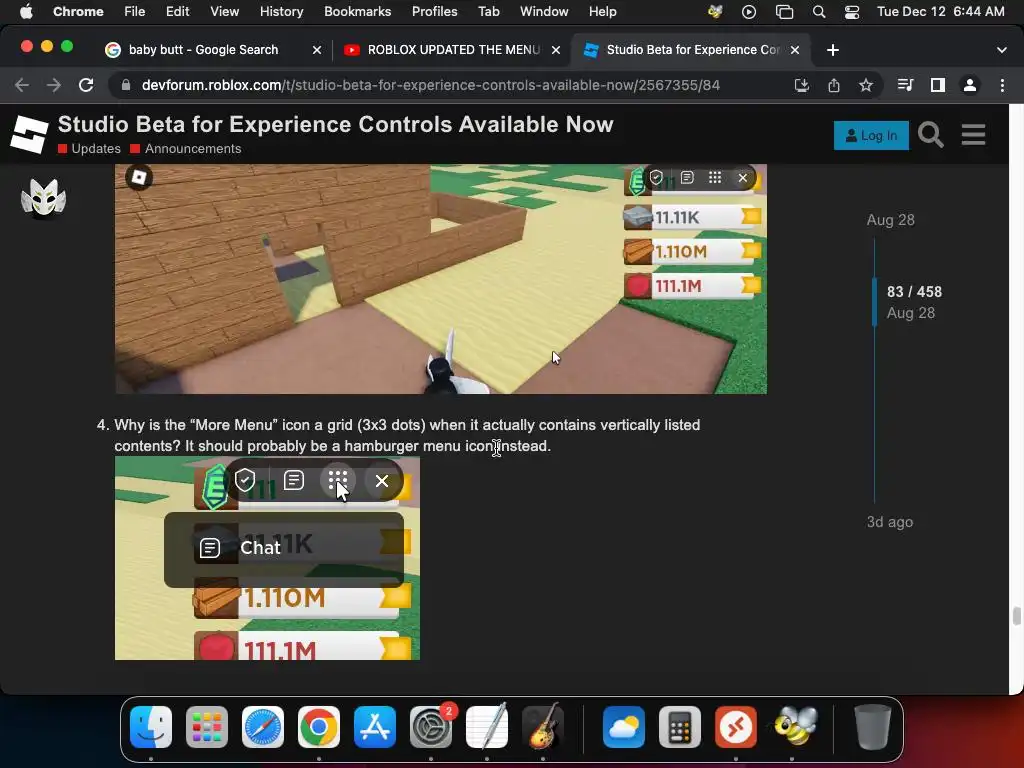Open Chrome's three-dot menu
This screenshot has height=768, width=1024.
(x=1002, y=85)
